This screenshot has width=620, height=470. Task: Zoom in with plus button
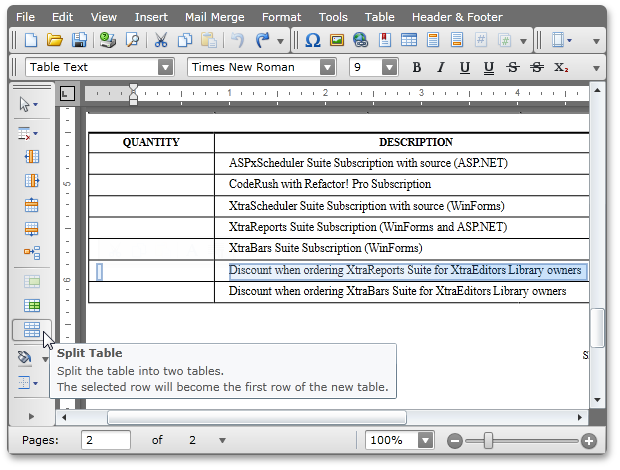589,441
